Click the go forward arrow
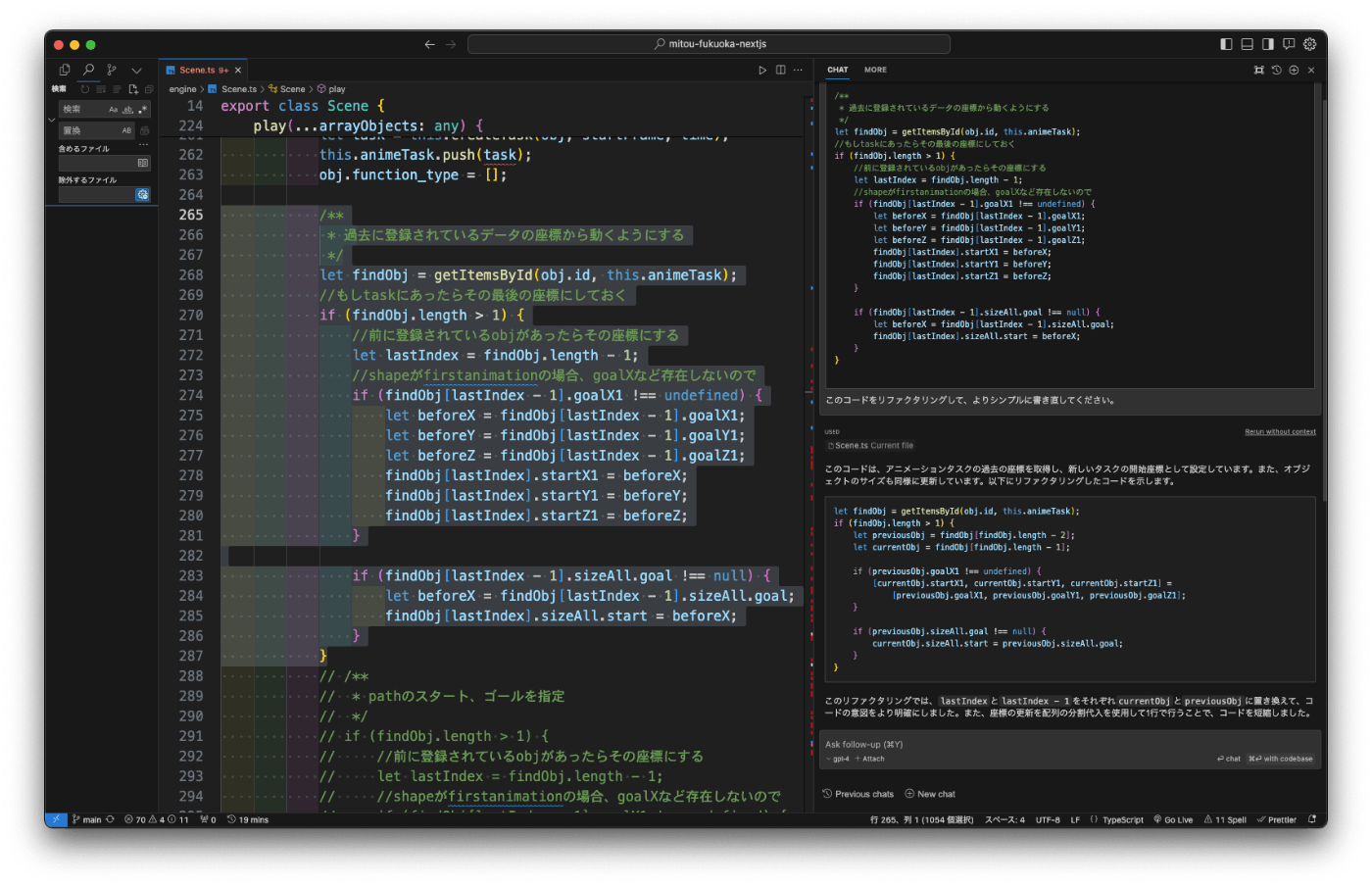The height and width of the screenshot is (887, 1372). [x=451, y=44]
